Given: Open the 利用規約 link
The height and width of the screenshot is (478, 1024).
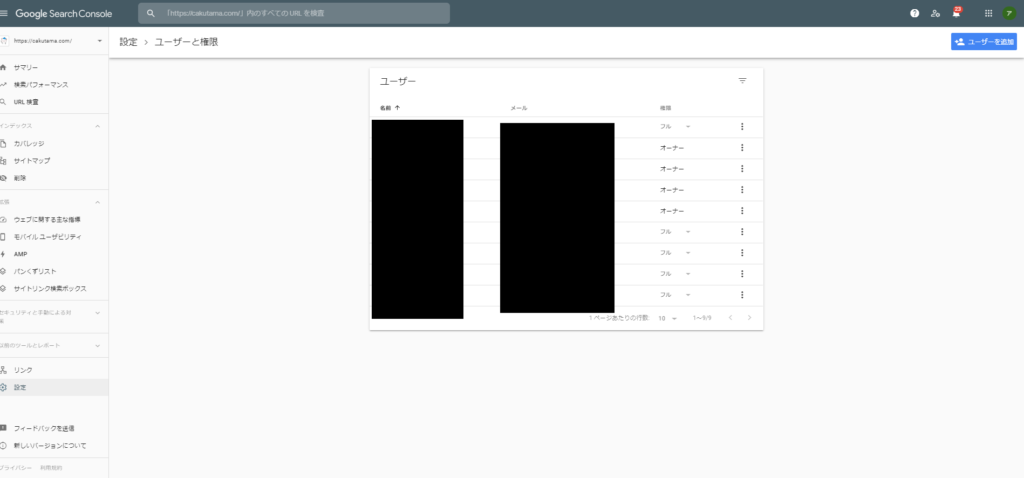Looking at the screenshot, I should (x=52, y=468).
